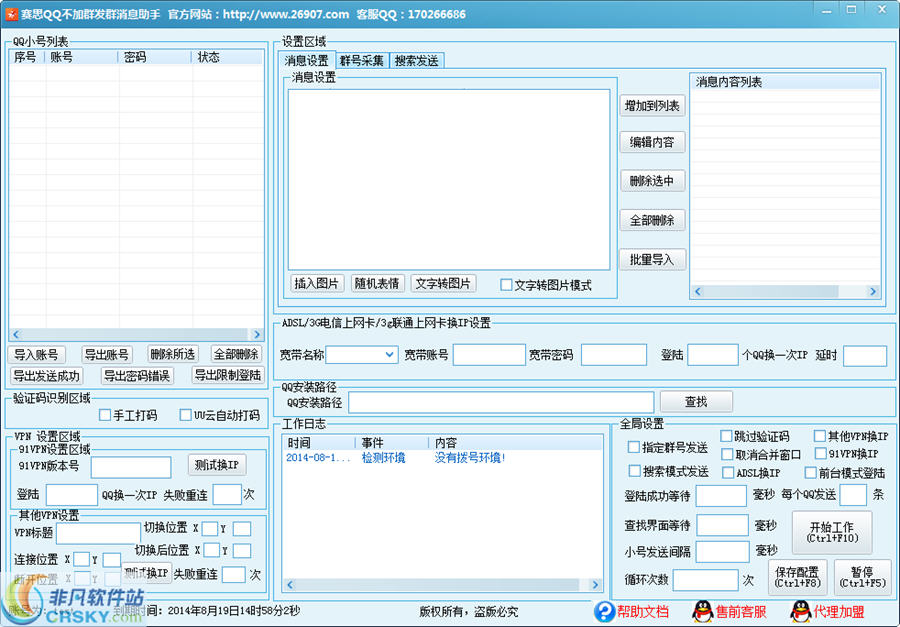900x627 pixels.
Task: Click the help document question mark icon
Action: point(604,611)
